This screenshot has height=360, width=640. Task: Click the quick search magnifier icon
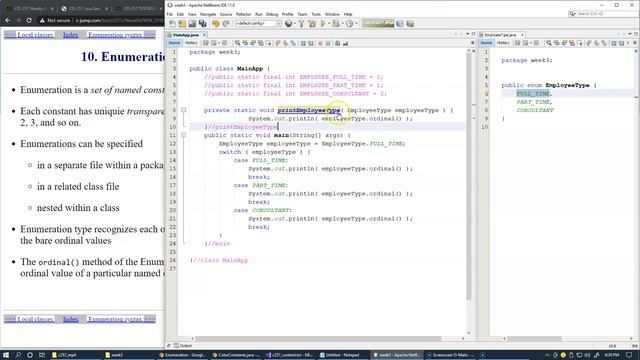coord(573,14)
